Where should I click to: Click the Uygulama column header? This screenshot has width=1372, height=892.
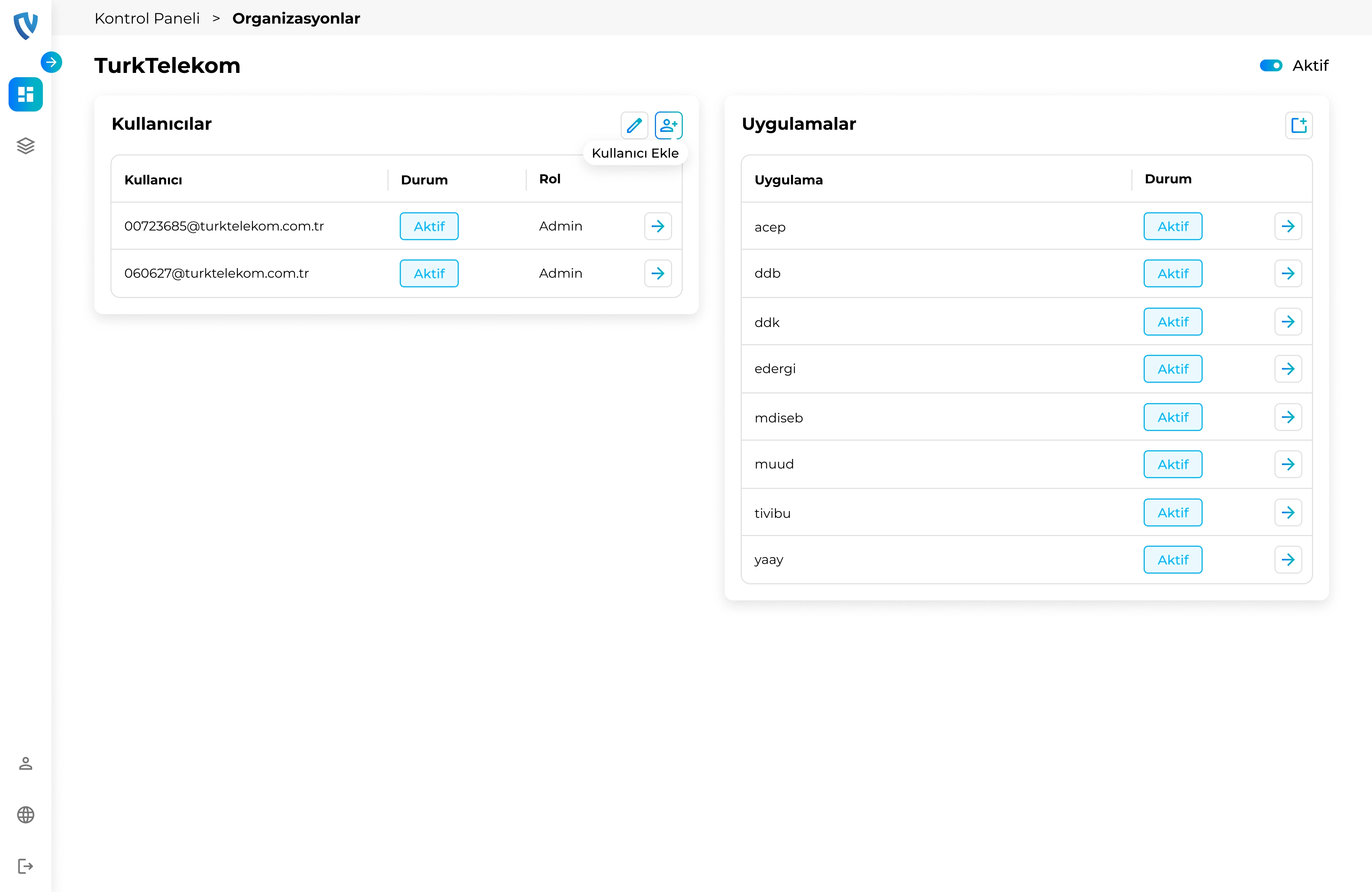pyautogui.click(x=789, y=180)
